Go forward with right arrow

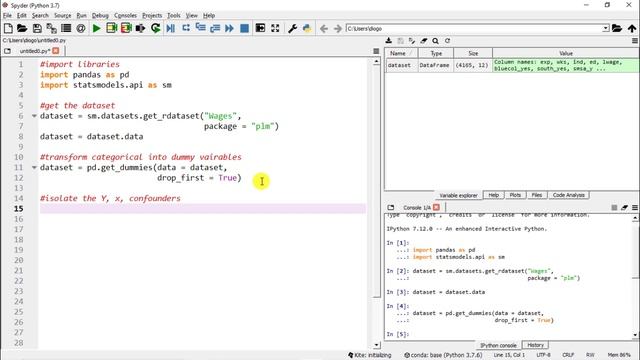click(x=338, y=29)
